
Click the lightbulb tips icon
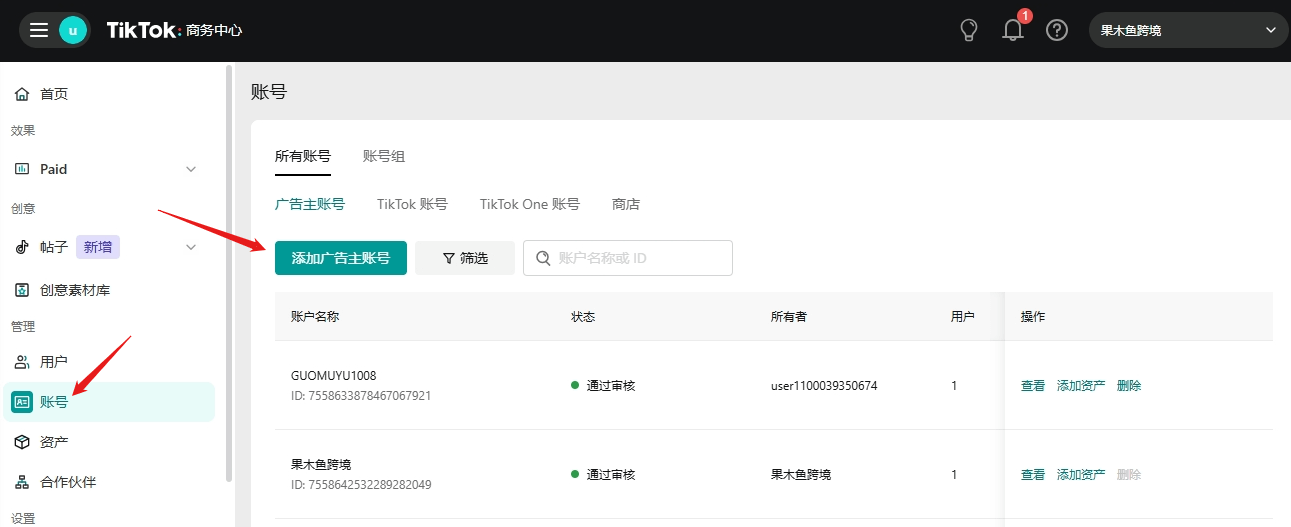pos(968,30)
